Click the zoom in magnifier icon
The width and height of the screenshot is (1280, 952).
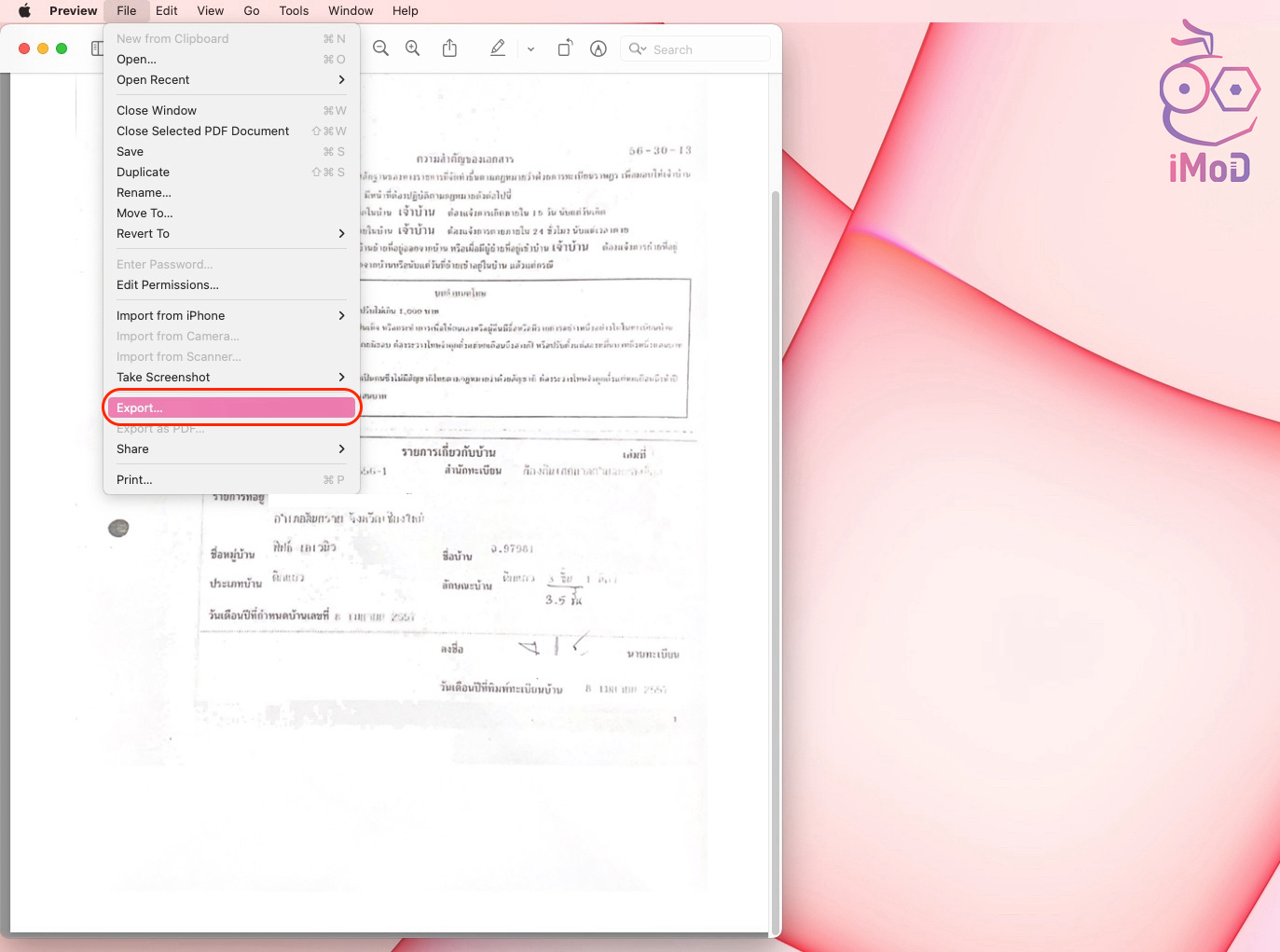pos(412,48)
